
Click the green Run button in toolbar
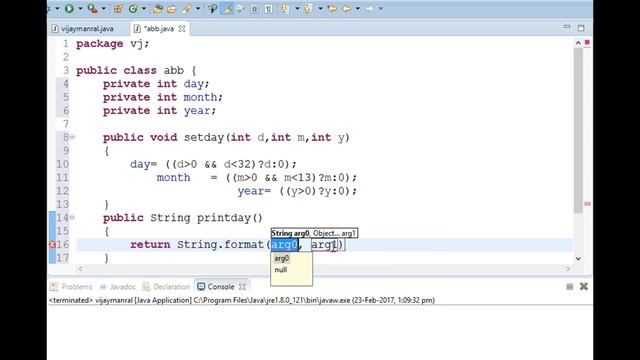69,8
